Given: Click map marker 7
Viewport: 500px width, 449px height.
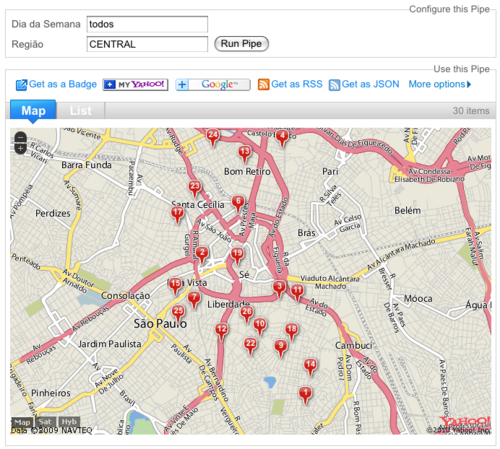Looking at the screenshot, I should 194,297.
